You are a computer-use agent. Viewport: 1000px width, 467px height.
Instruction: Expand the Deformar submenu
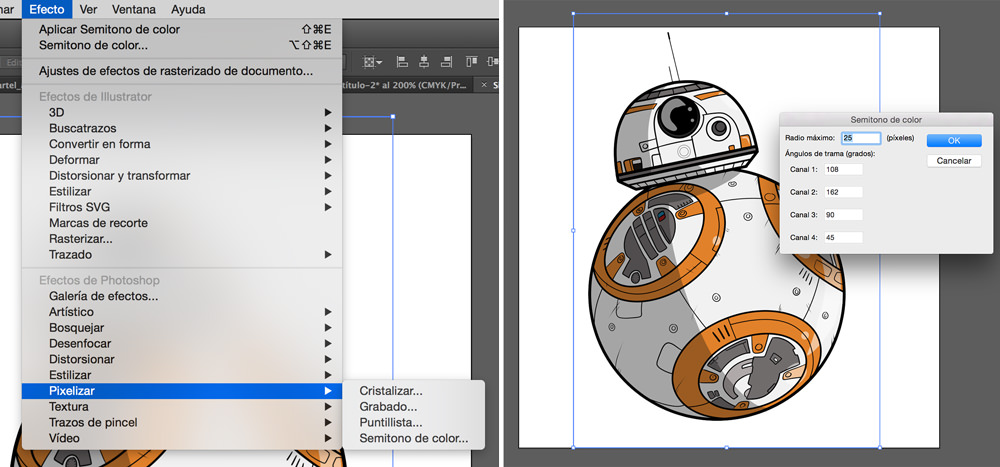click(x=182, y=159)
